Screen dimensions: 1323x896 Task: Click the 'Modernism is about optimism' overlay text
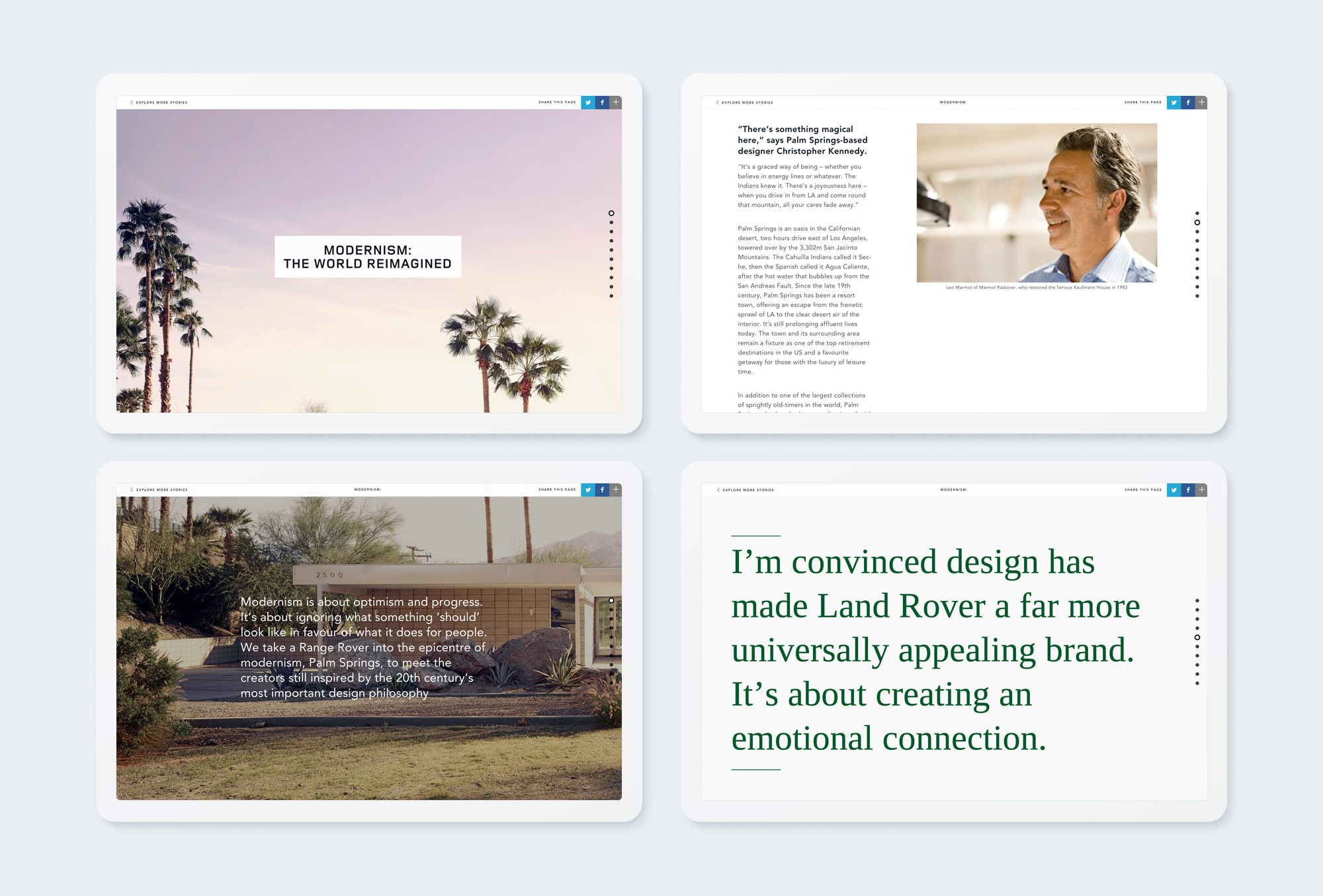(363, 647)
